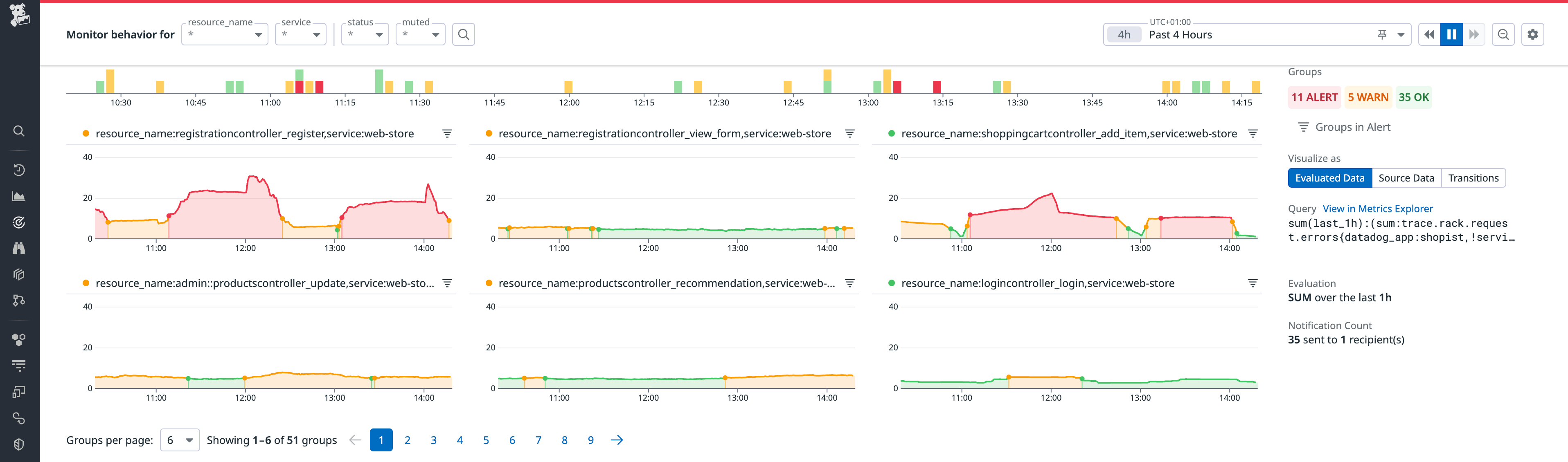
Task: Open the Logs filter icon in the sidebar
Action: point(19,366)
